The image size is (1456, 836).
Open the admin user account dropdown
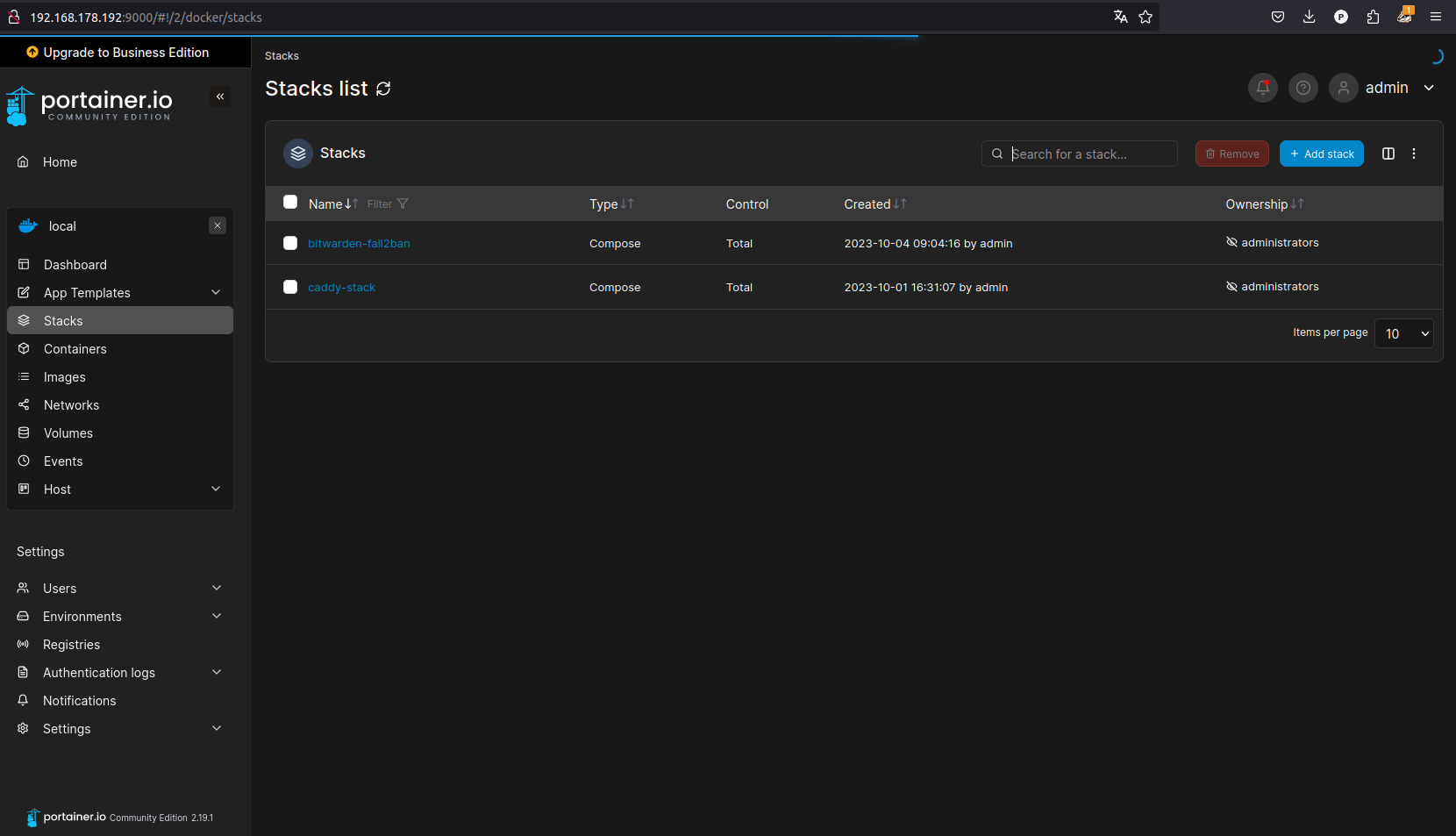(x=1386, y=88)
